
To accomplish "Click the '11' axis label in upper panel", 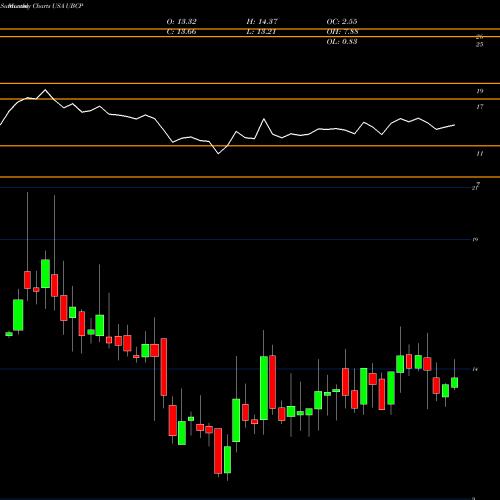I will point(479,154).
